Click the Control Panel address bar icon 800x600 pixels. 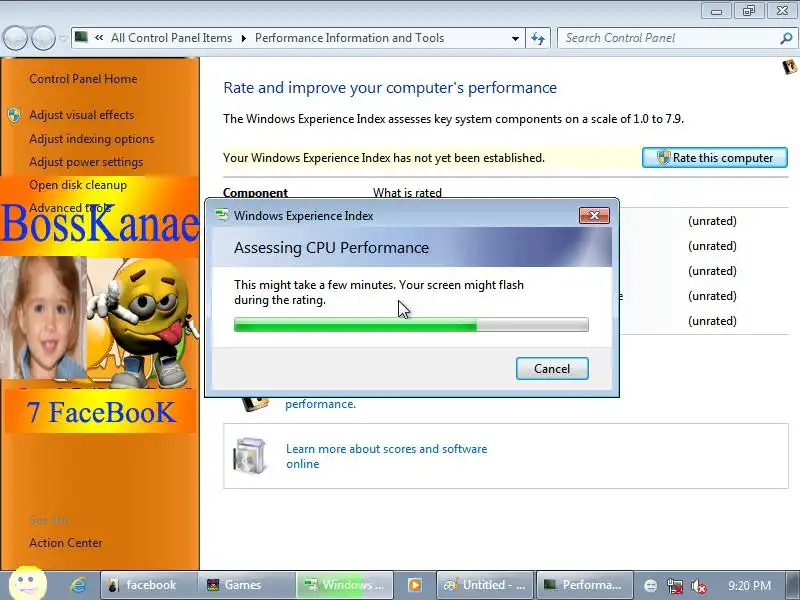[x=81, y=37]
